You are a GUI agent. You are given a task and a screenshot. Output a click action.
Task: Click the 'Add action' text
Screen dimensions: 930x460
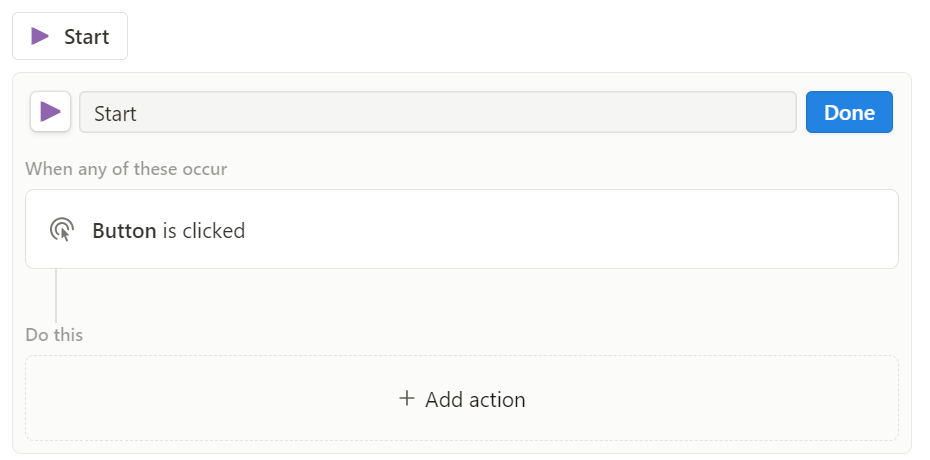point(475,400)
